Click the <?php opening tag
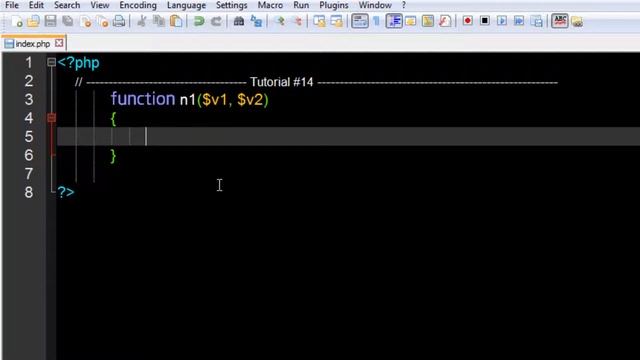 (x=78, y=62)
